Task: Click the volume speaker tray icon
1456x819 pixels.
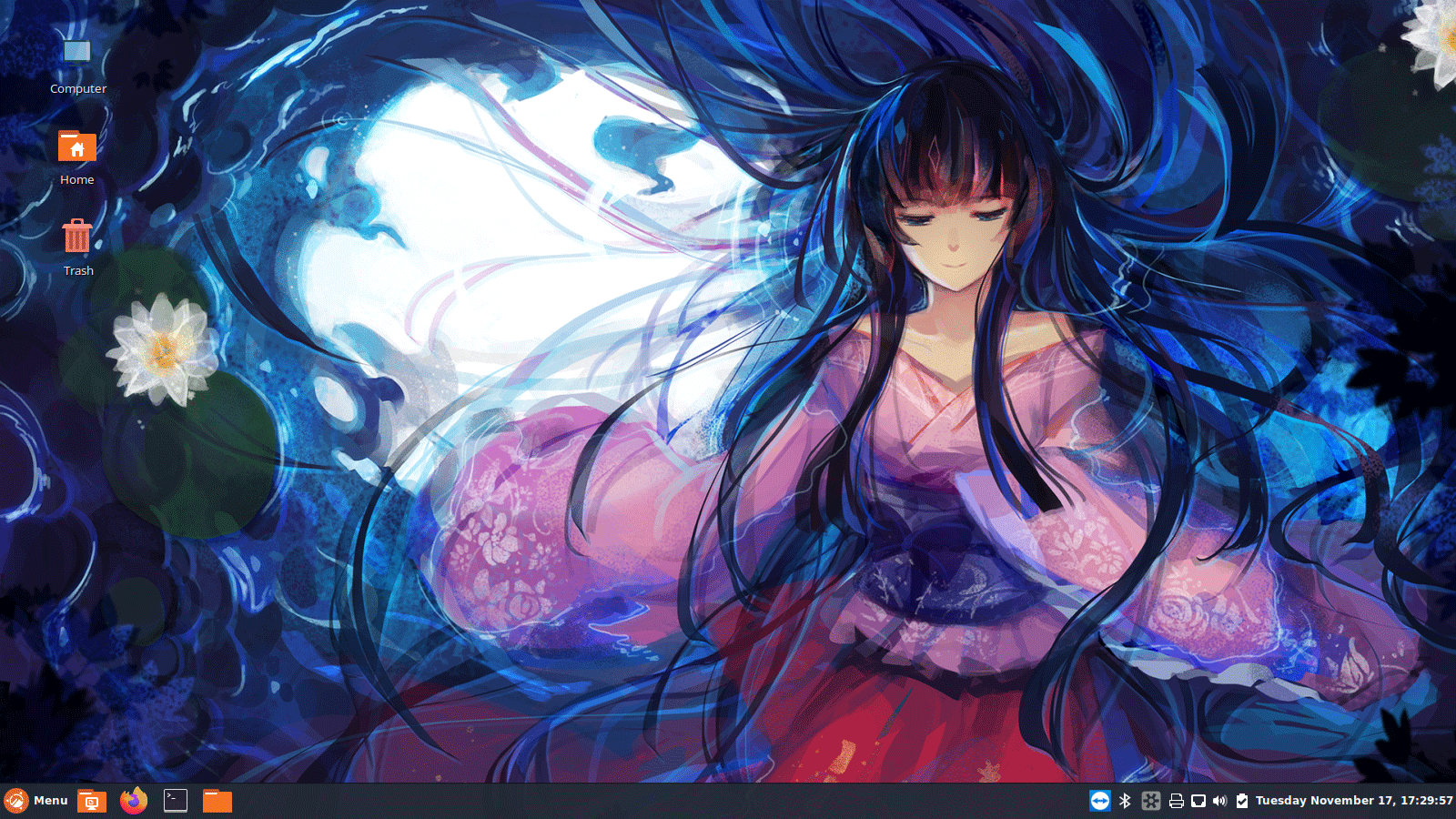Action: click(1220, 801)
